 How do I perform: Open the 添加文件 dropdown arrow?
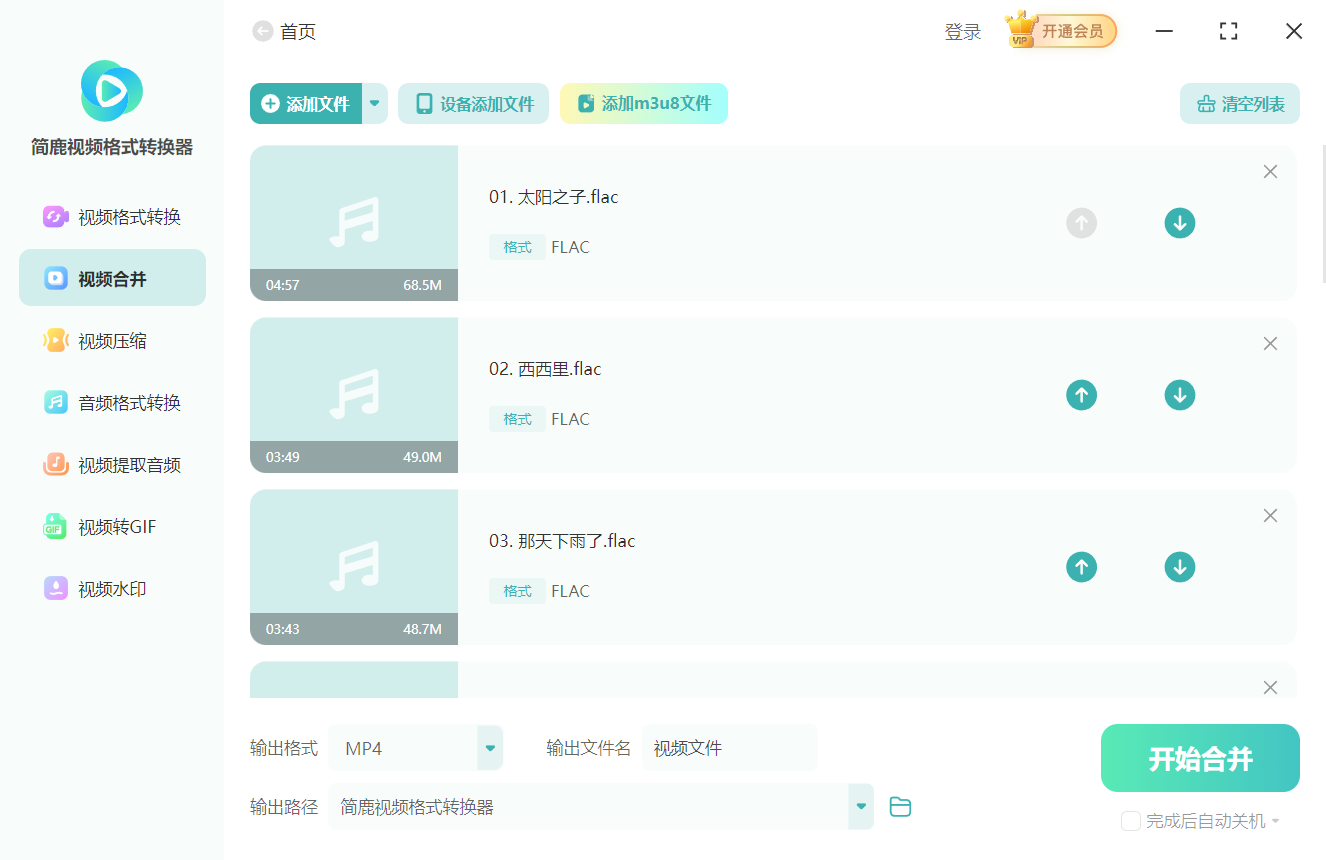coord(374,103)
